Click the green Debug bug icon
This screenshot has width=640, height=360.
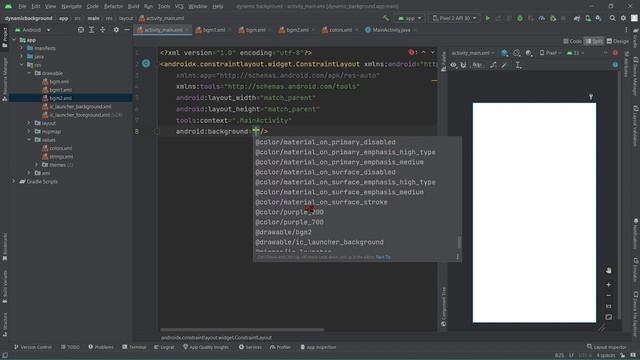coord(520,18)
